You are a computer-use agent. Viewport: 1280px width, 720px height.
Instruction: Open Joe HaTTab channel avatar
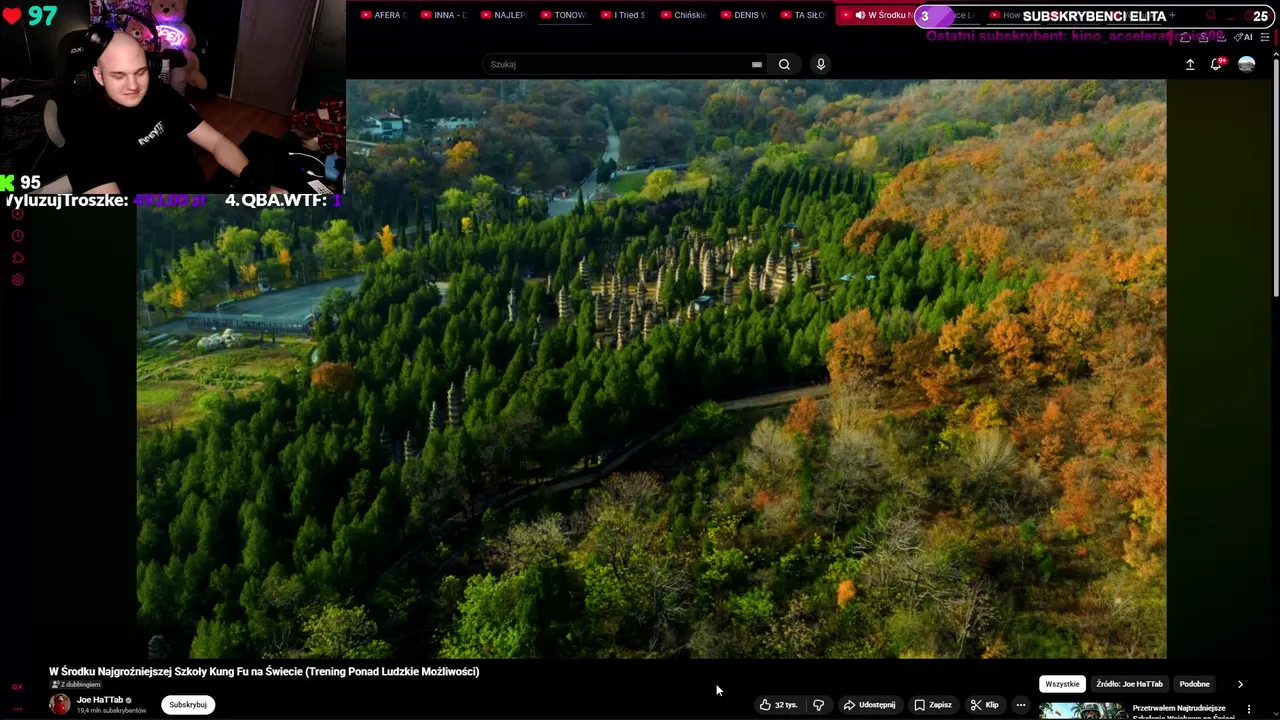[x=60, y=704]
